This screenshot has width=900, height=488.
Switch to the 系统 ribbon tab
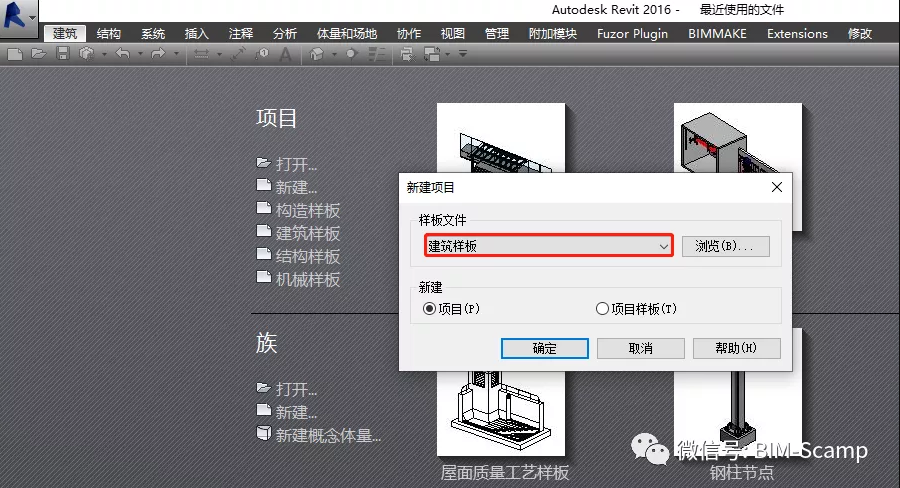pos(153,33)
